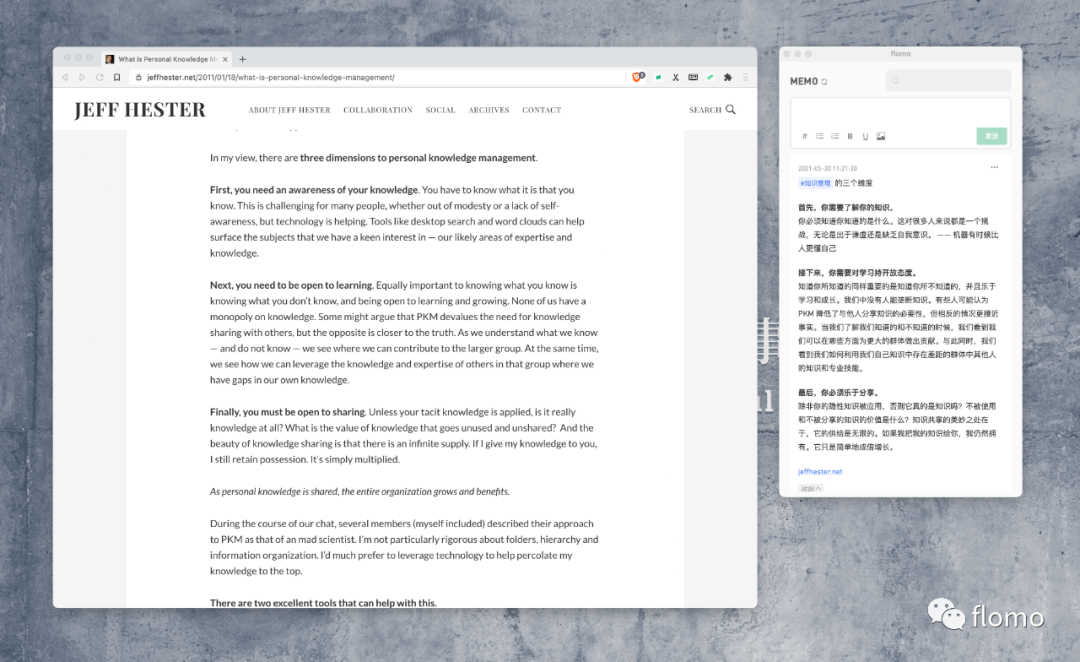Image resolution: width=1080 pixels, height=662 pixels.
Task: Focus the flomo search field
Action: pos(948,81)
